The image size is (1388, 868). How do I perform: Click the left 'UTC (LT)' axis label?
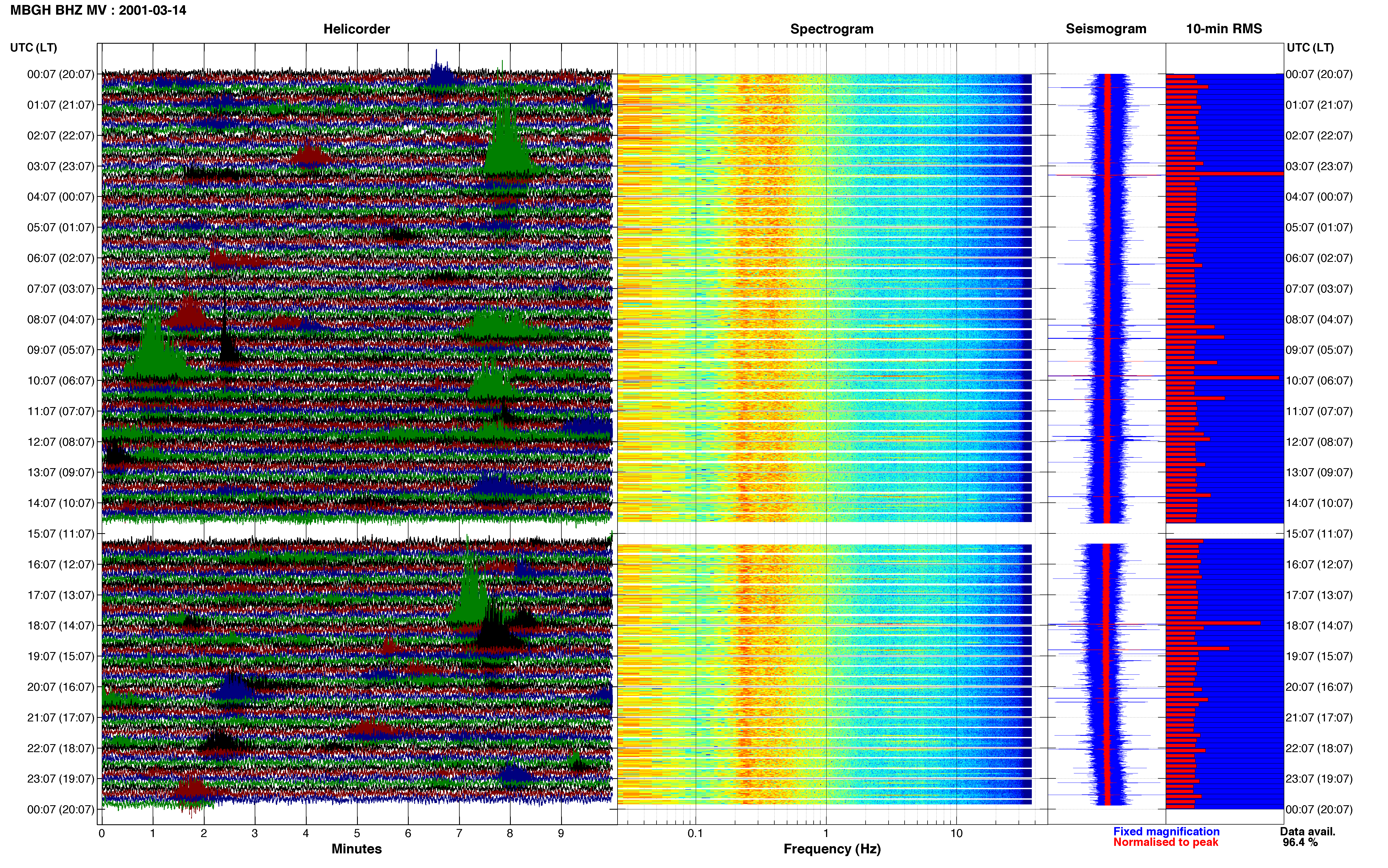pyautogui.click(x=34, y=48)
